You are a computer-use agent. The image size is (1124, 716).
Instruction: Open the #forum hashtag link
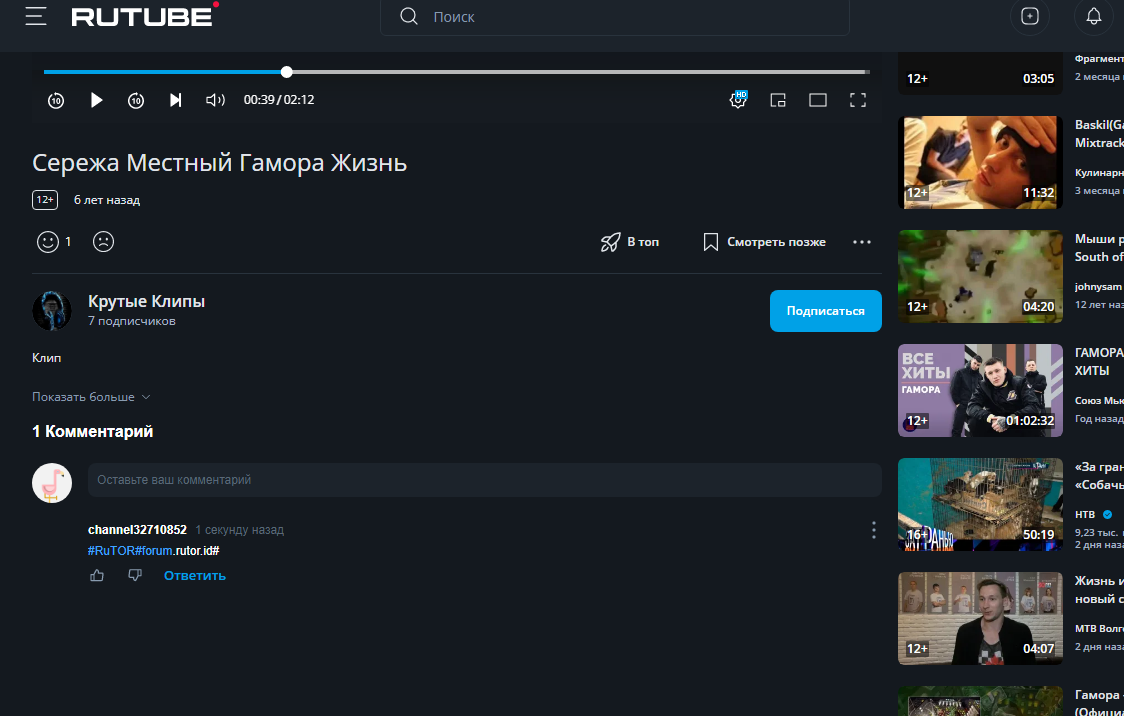point(154,551)
